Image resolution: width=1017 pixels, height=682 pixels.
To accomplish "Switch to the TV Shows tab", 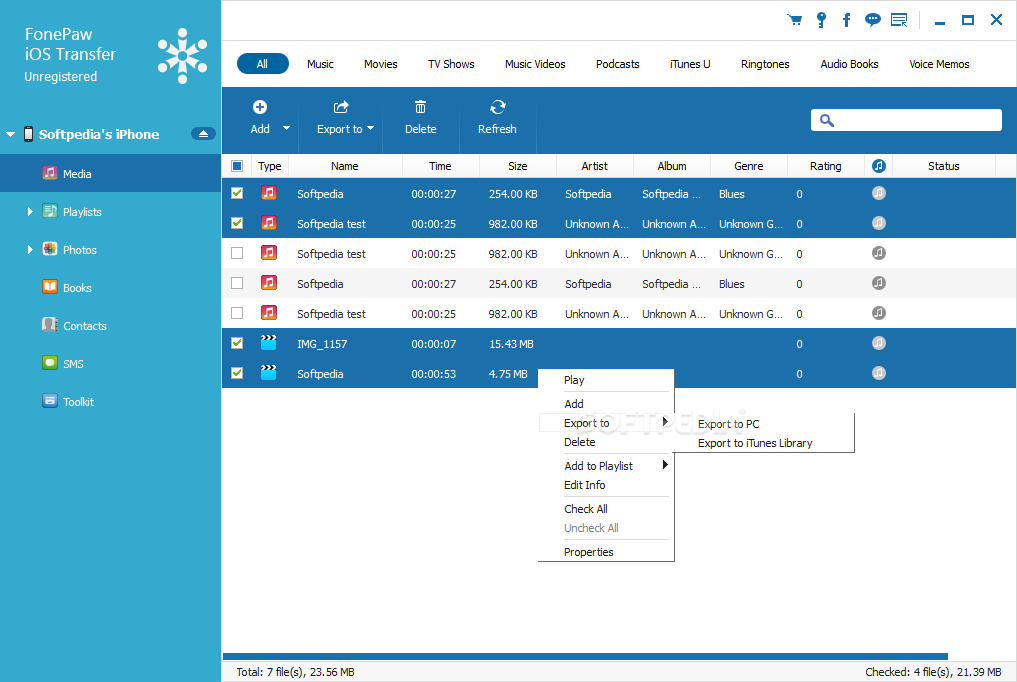I will tap(451, 64).
